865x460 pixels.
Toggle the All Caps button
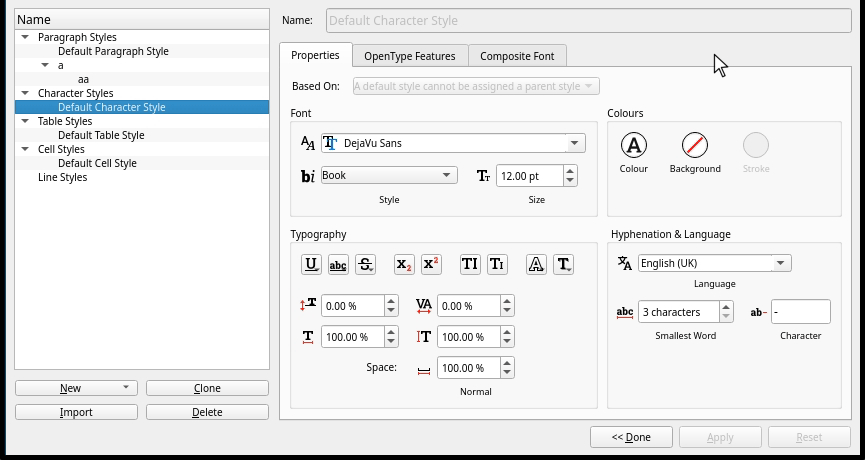click(470, 264)
